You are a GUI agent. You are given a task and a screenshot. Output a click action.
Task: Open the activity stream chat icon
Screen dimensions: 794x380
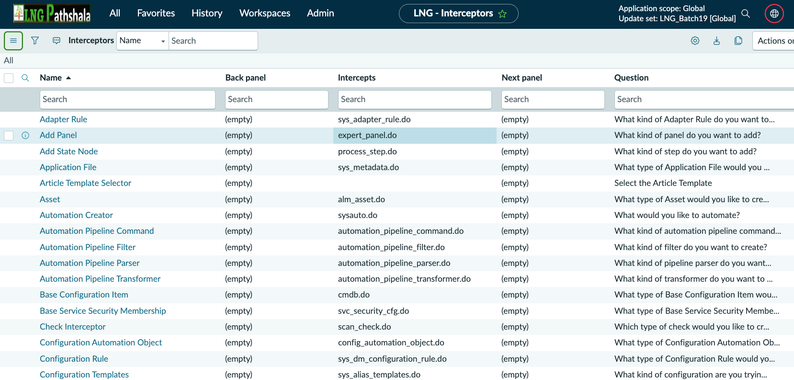click(56, 41)
